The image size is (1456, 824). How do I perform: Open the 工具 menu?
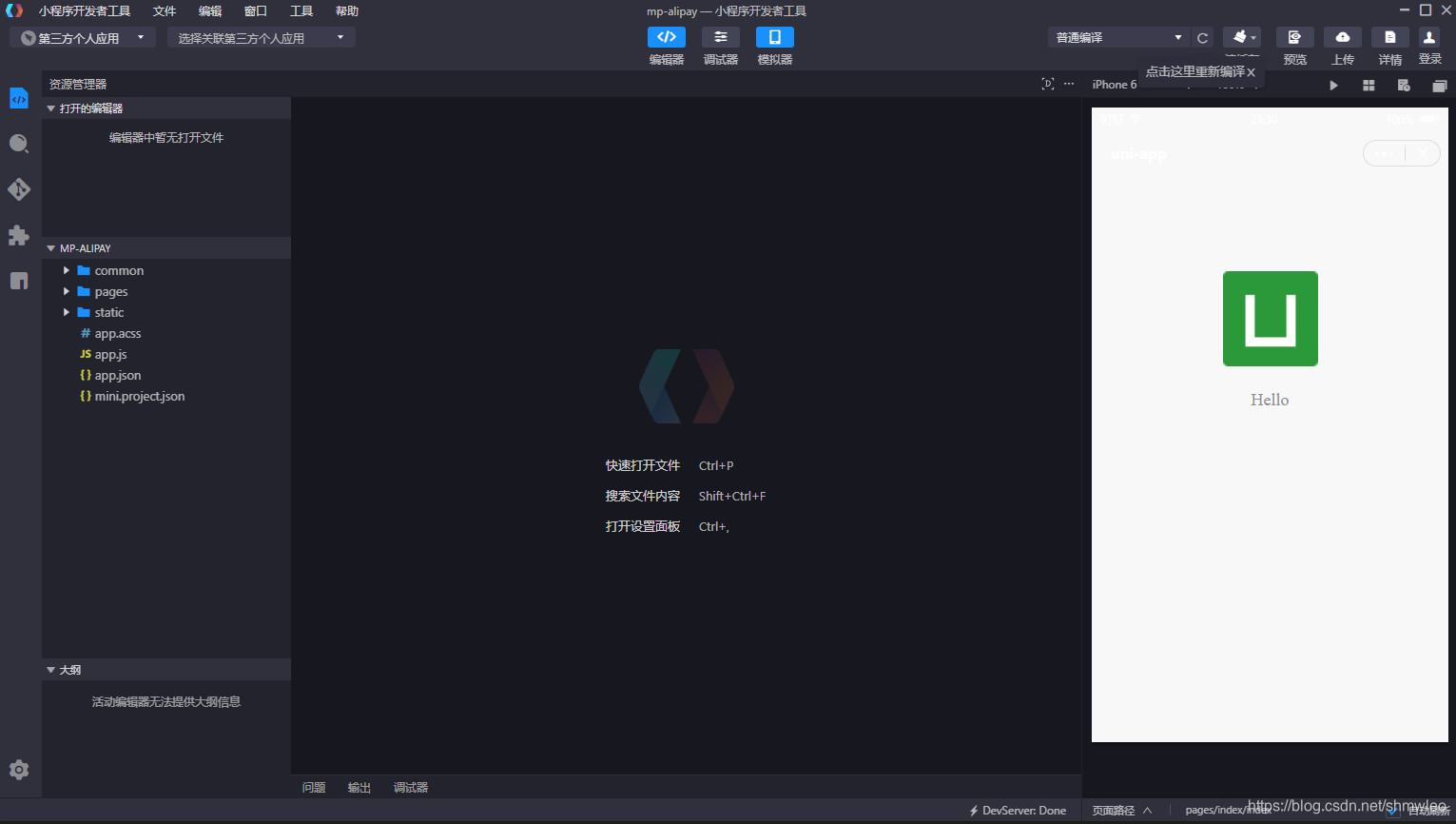(301, 11)
